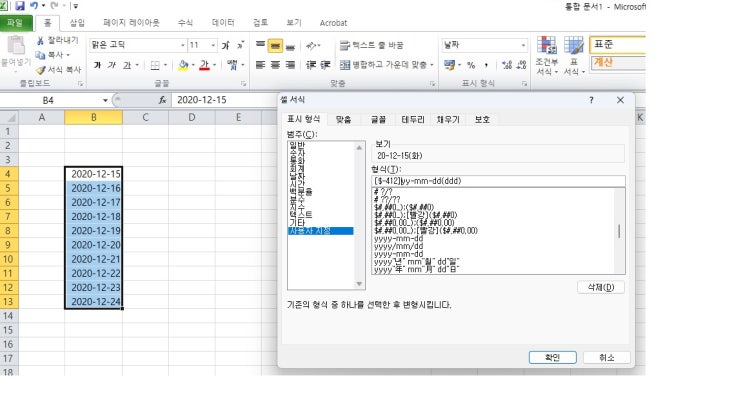Expand number format dropdown showing 날짜
Viewport: 743px width, 418px height.
(523, 45)
